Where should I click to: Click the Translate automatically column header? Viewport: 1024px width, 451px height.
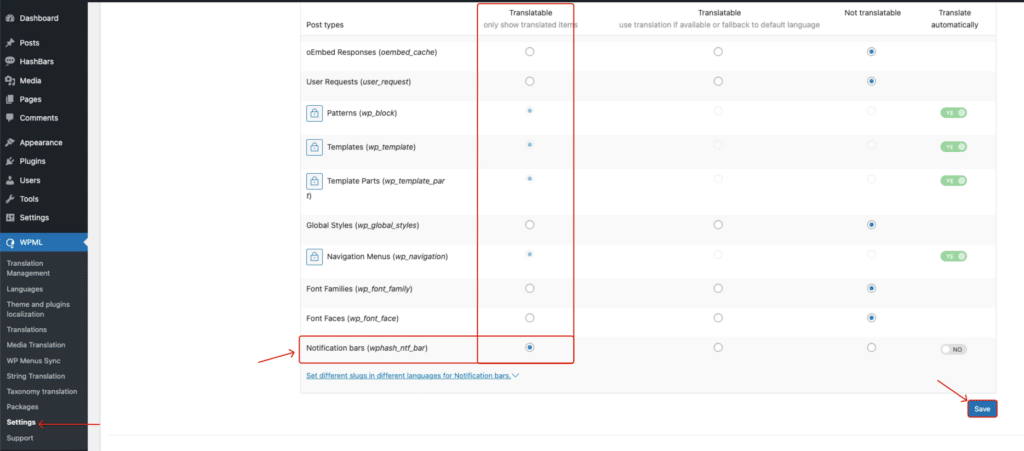pos(953,19)
